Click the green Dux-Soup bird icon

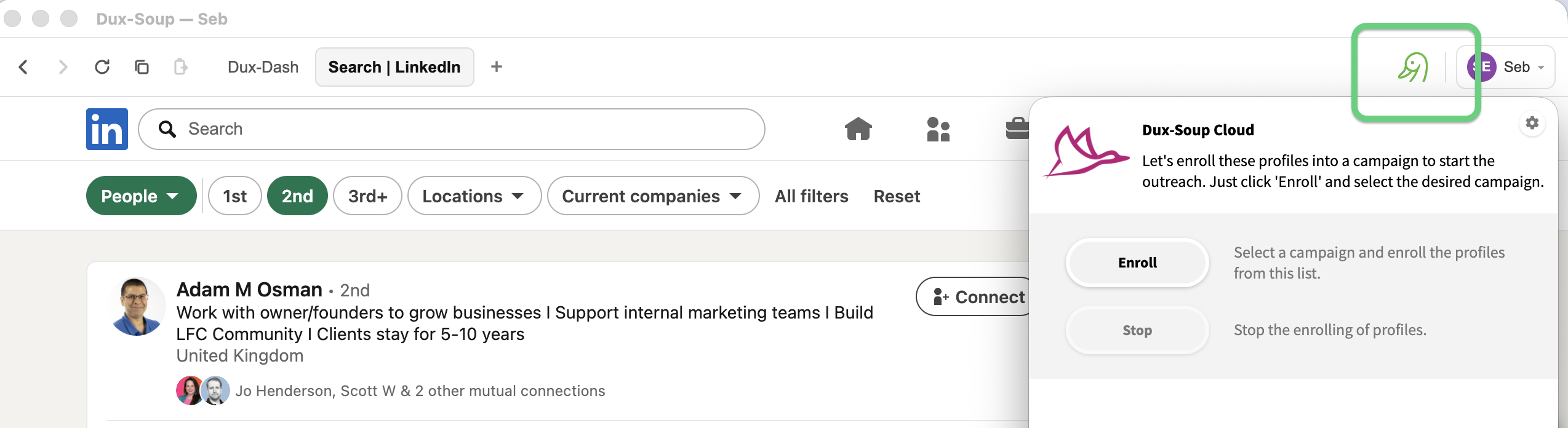pos(1413,68)
